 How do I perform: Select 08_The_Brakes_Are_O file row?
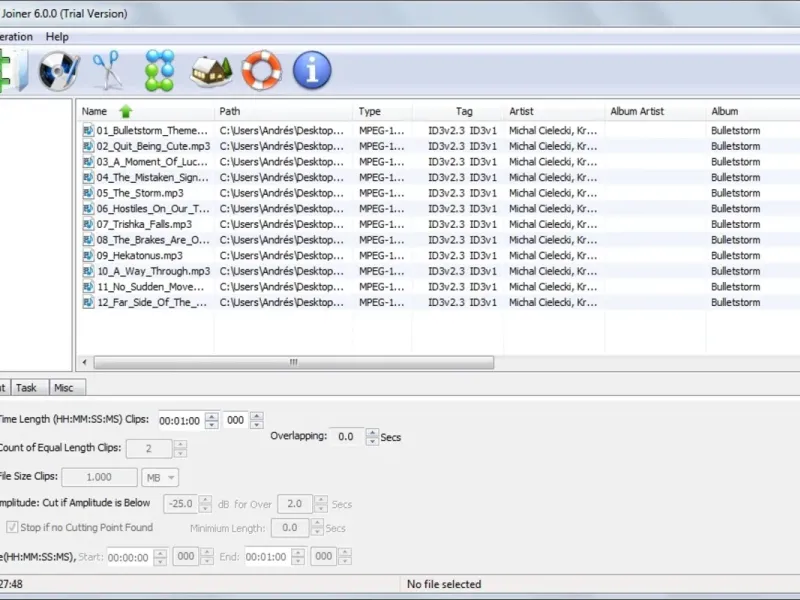tap(440, 240)
